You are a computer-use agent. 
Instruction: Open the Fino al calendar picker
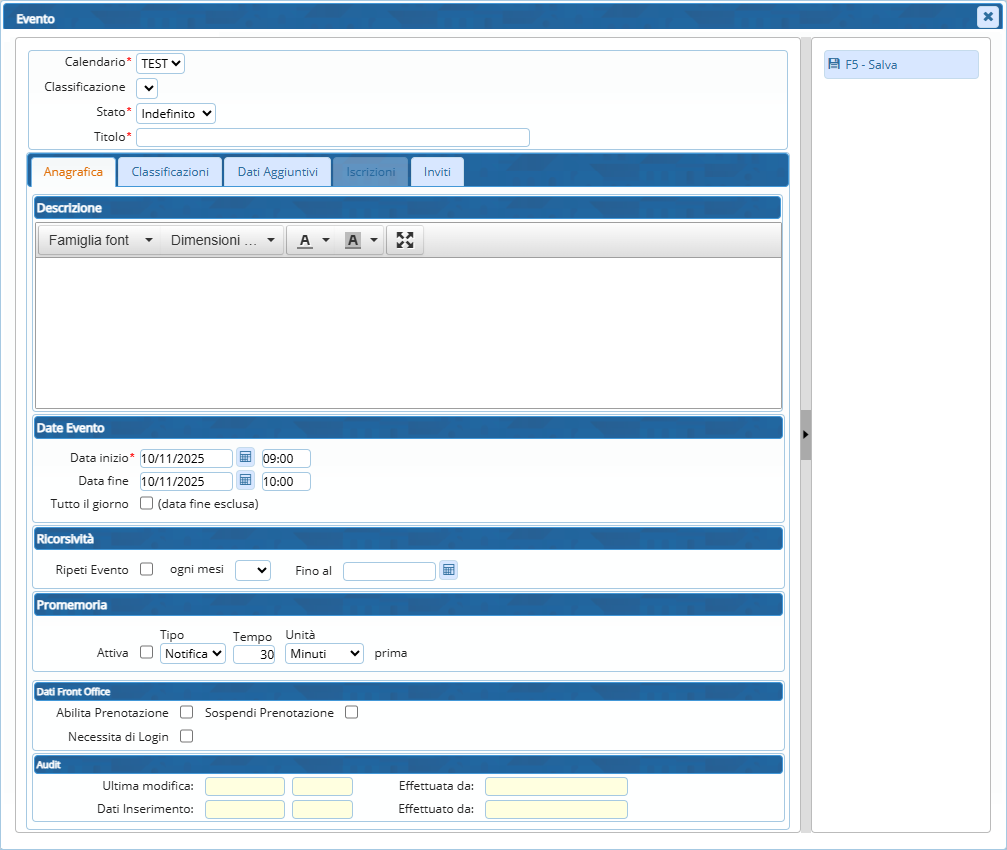pos(448,570)
